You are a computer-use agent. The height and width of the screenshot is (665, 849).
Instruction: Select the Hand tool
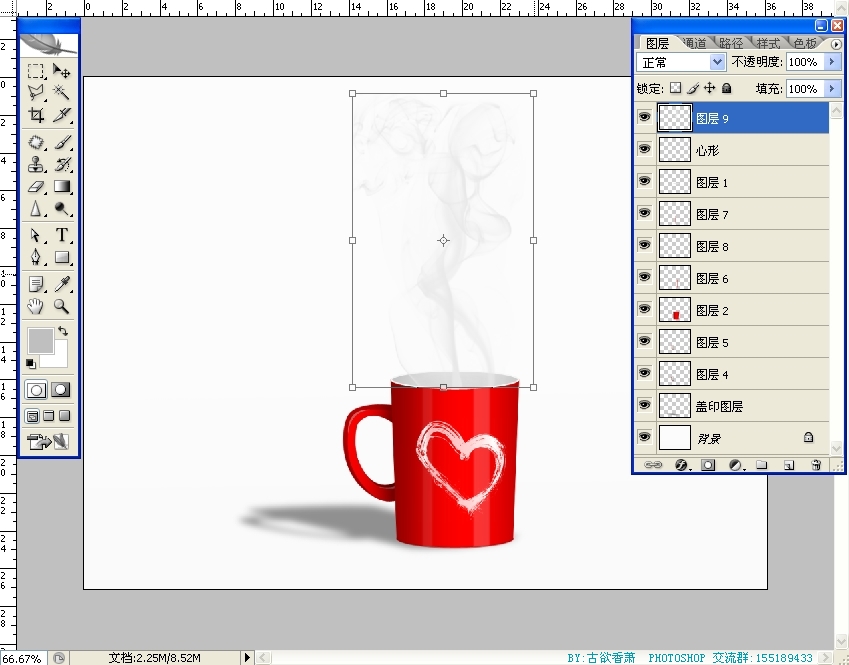[36, 306]
